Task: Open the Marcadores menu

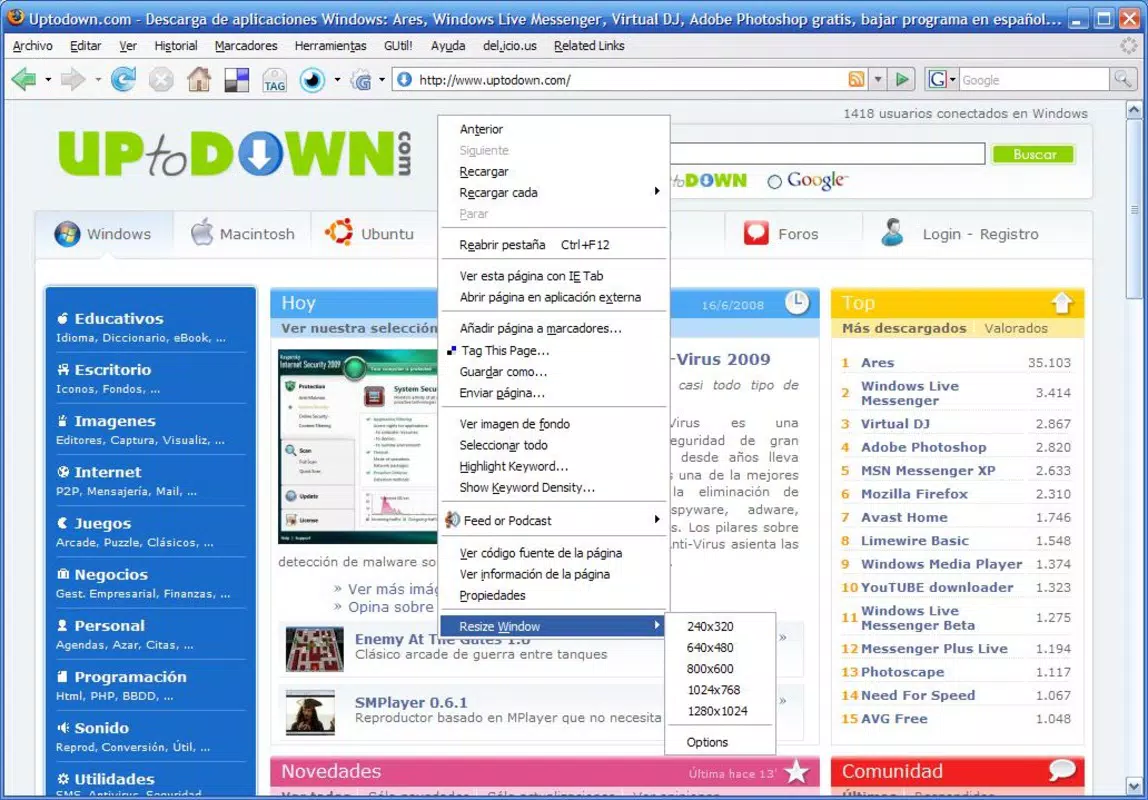Action: (246, 45)
